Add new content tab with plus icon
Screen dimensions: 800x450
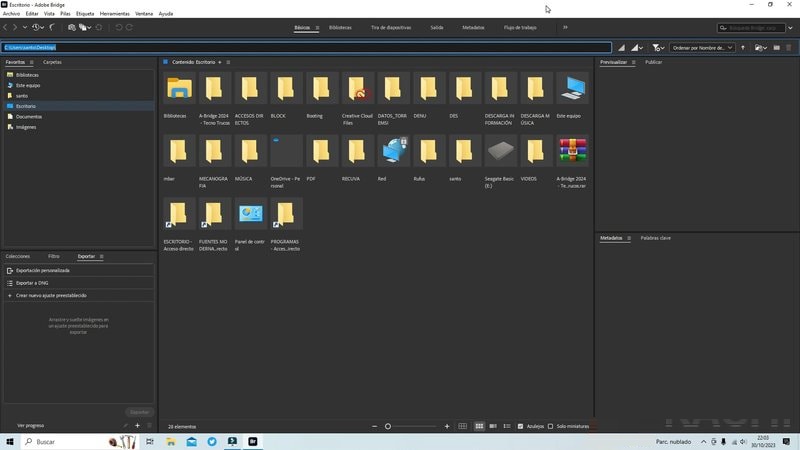[x=220, y=62]
